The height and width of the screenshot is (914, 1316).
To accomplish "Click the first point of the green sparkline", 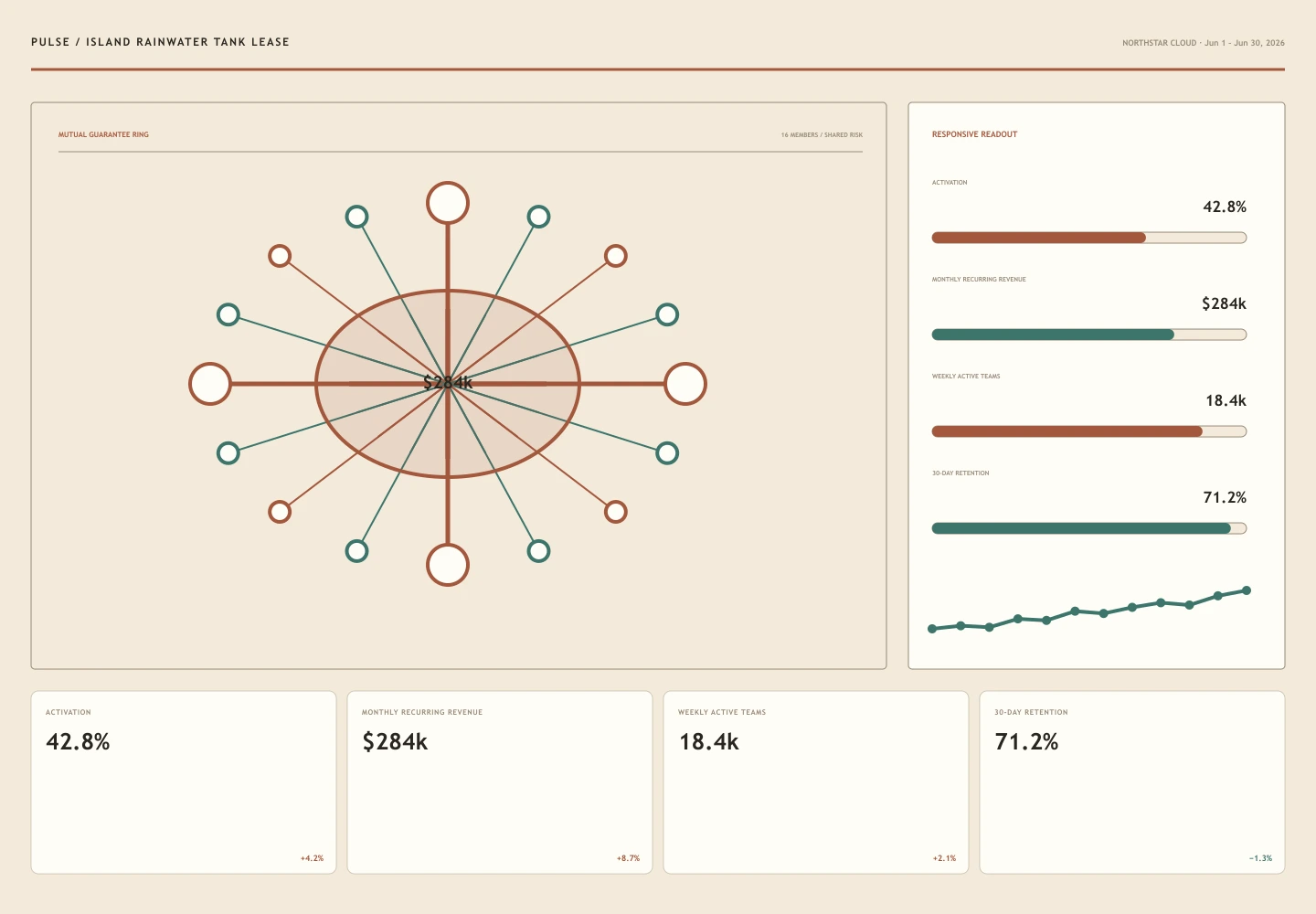I will coord(932,629).
